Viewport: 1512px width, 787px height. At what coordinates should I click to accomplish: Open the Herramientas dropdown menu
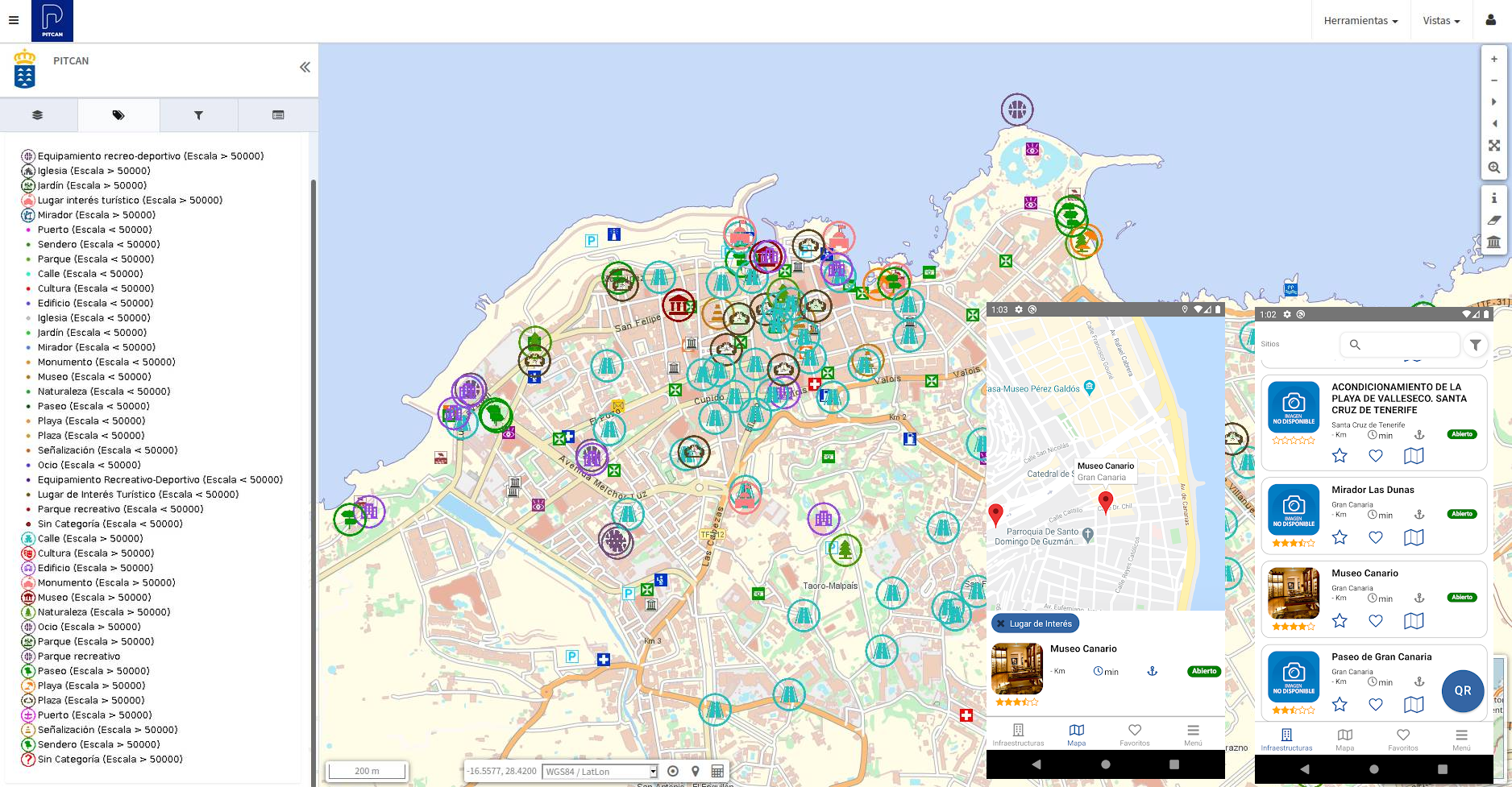click(x=1360, y=21)
